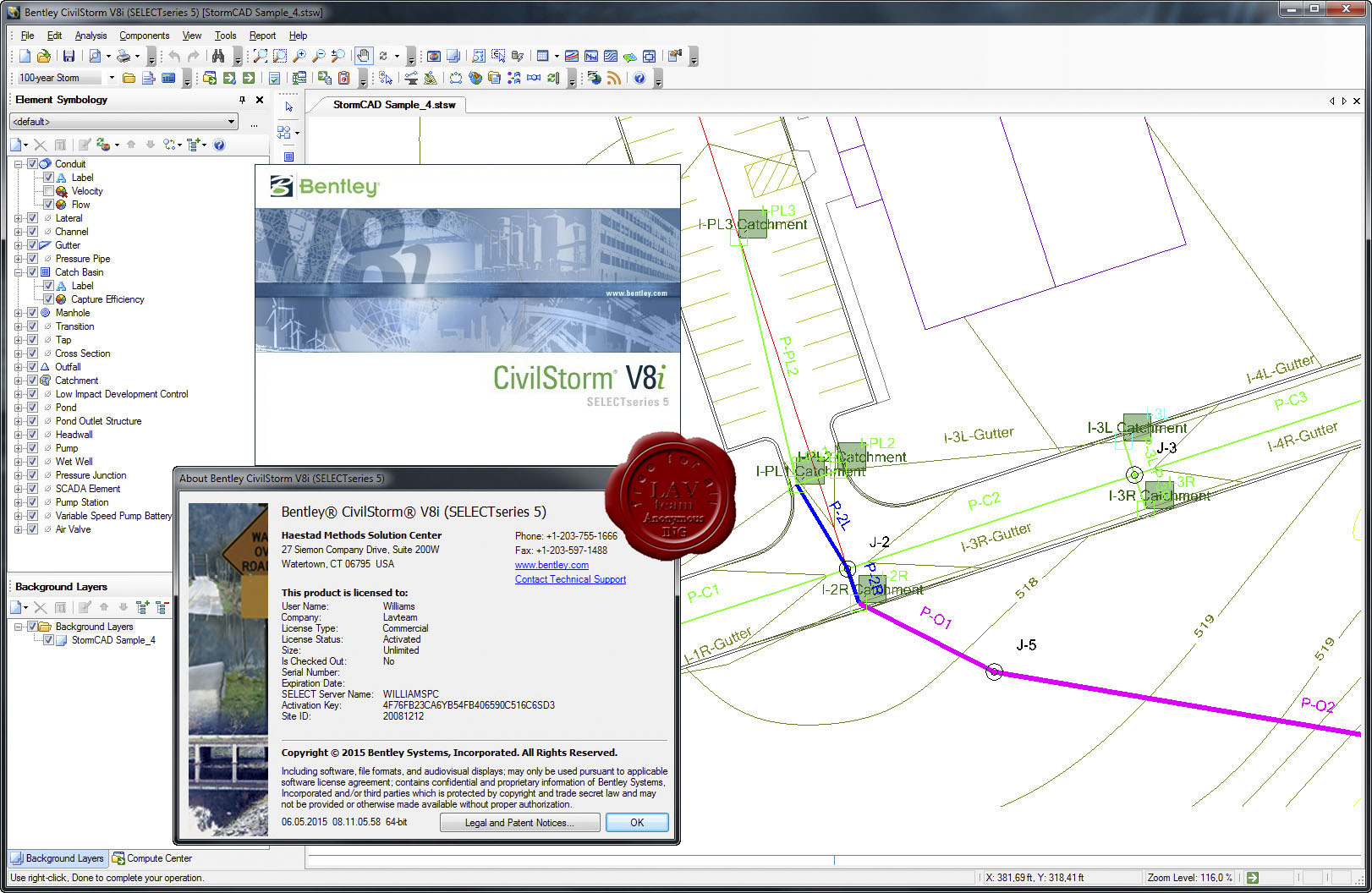The image size is (1372, 893).
Task: Close the Element Symbology panel
Action: coord(260,100)
